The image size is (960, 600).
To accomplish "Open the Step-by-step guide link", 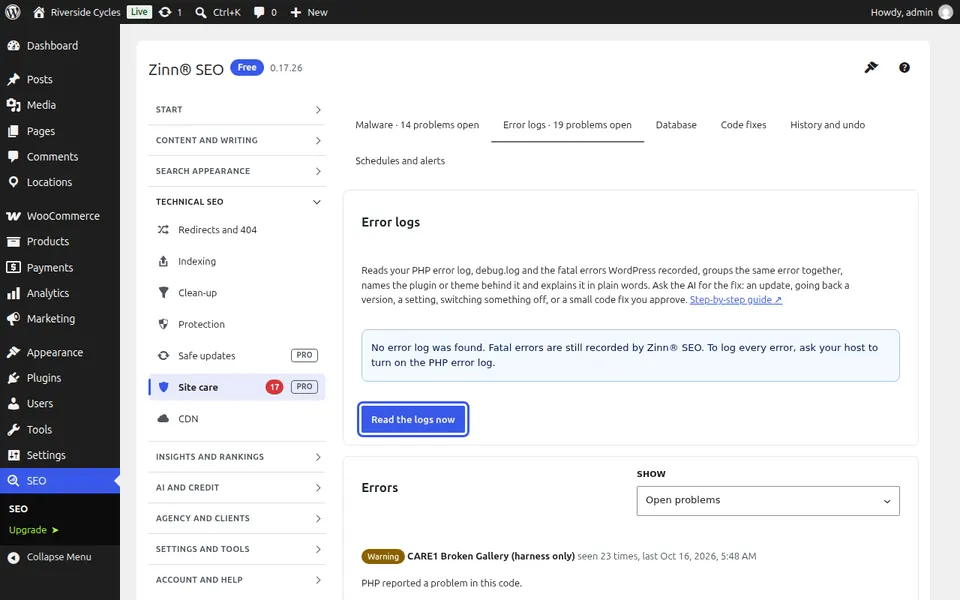I will pyautogui.click(x=735, y=299).
